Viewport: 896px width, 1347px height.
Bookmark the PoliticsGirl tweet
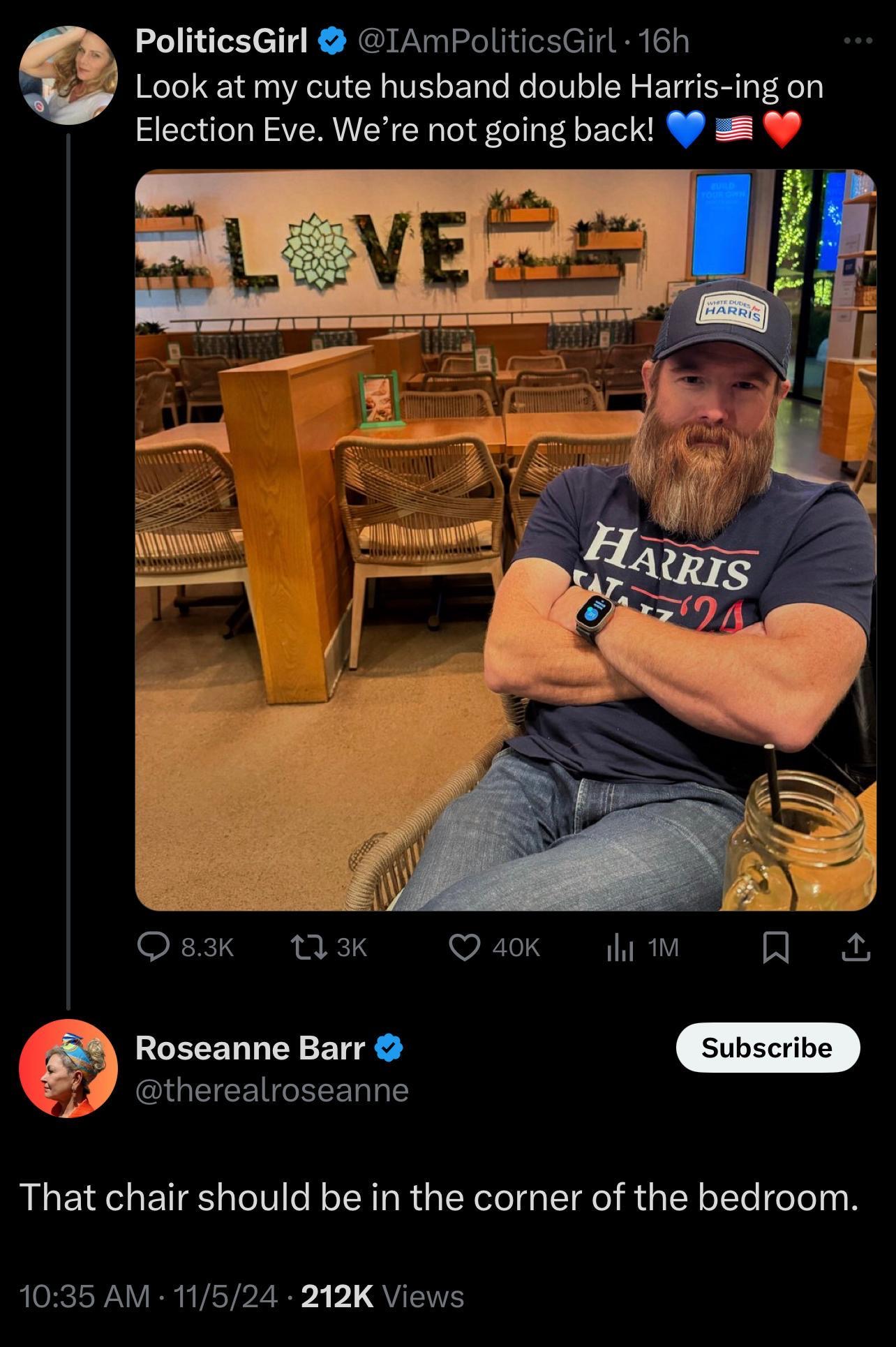coord(776,947)
